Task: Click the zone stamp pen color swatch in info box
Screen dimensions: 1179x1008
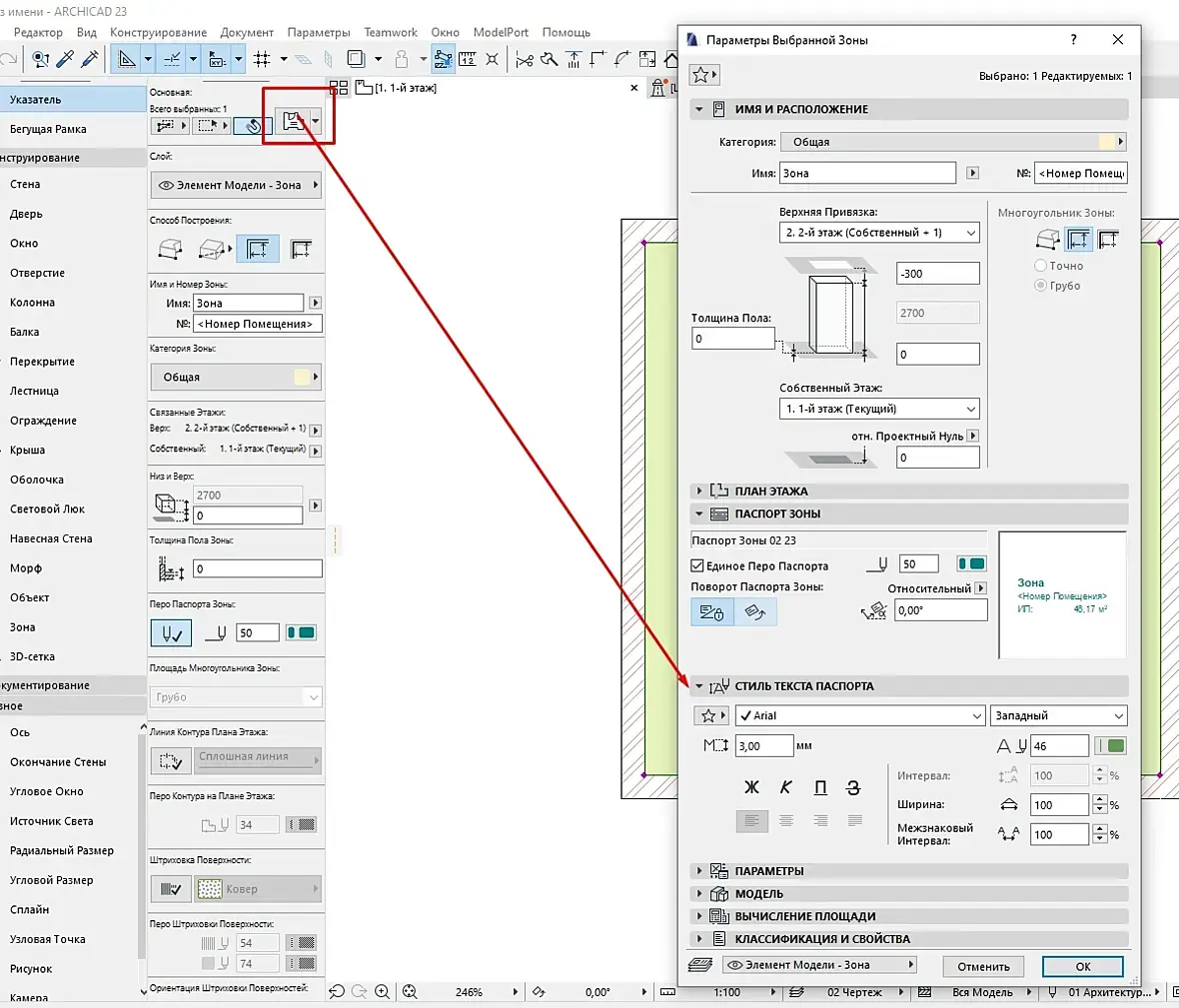Action: [x=302, y=633]
